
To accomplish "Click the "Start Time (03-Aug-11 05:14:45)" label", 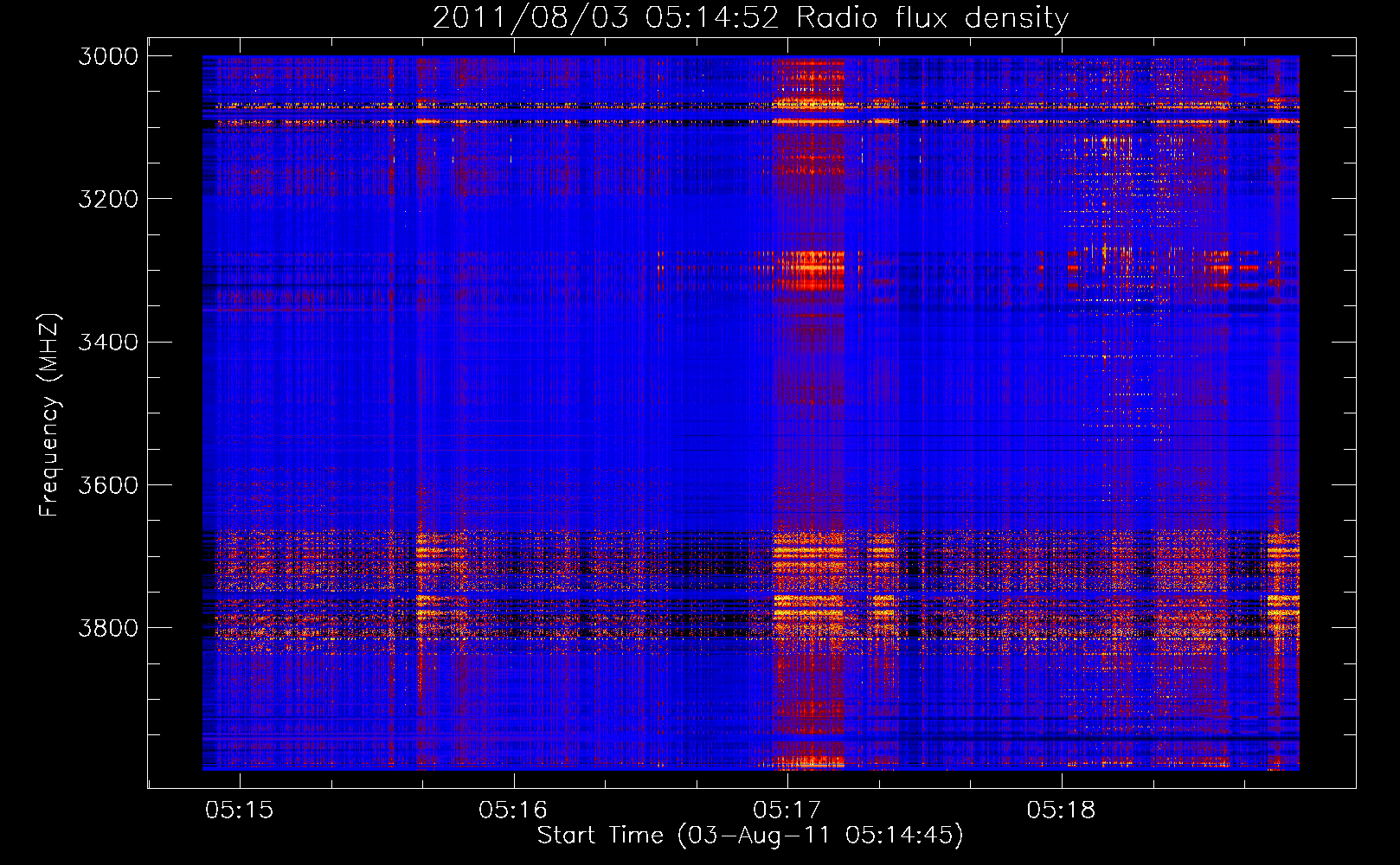I will pos(750,836).
